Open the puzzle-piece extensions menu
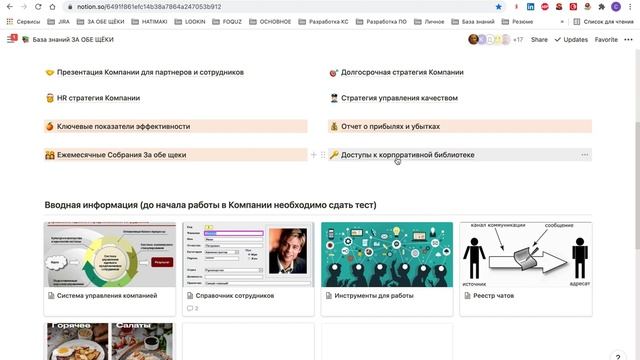Screen dimensions: 640x360 (x=602, y=7)
